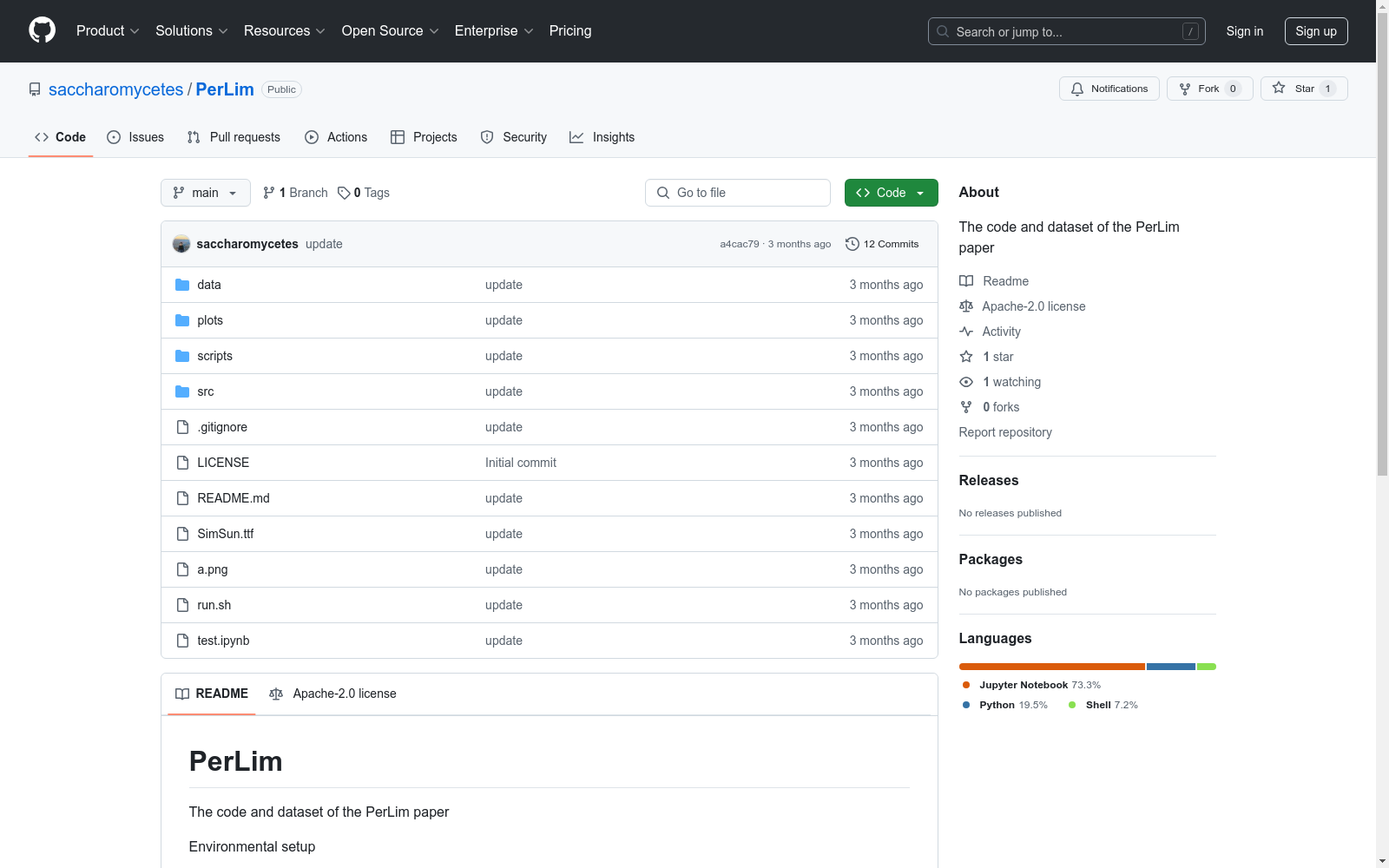Viewport: 1389px width, 868px height.
Task: View the 12 Commits history
Action: click(882, 244)
